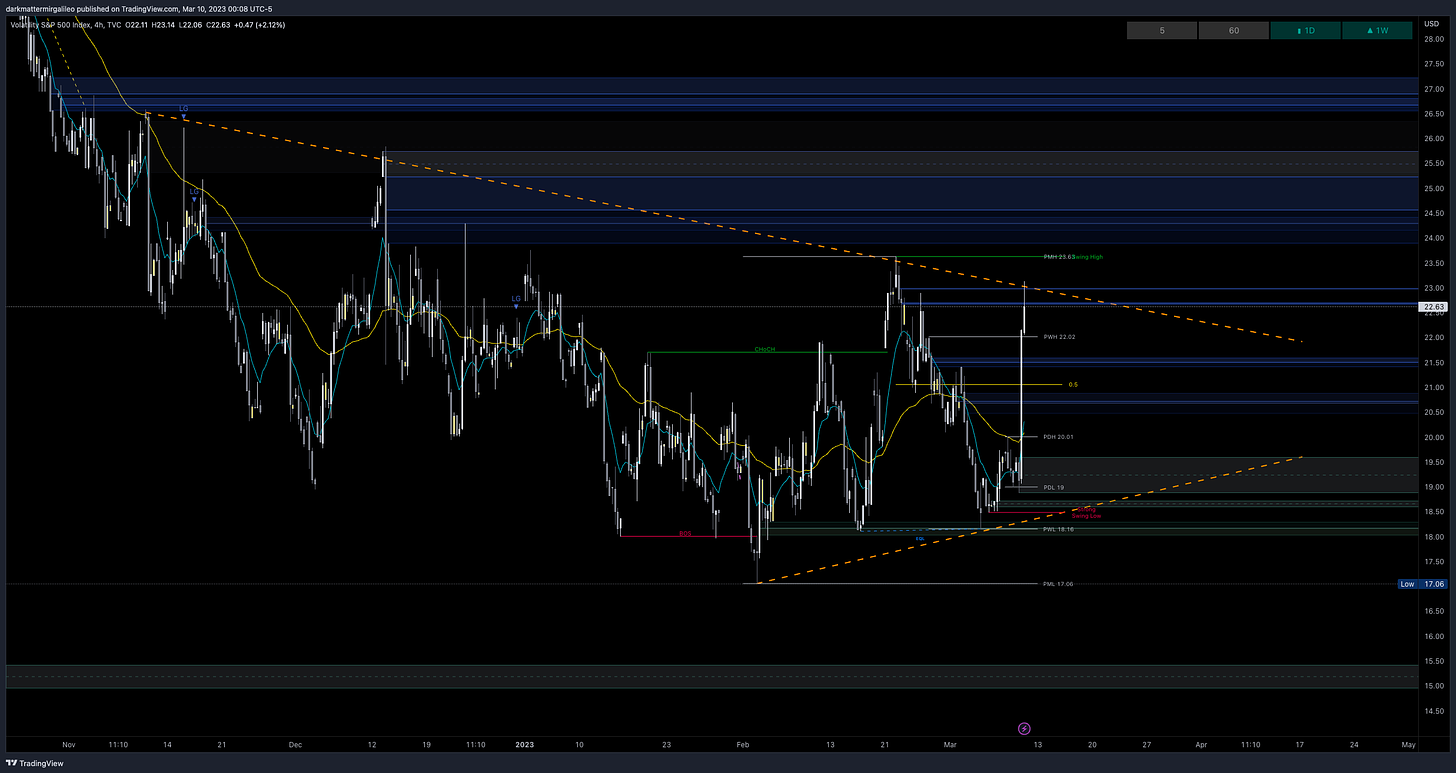1456x773 pixels.
Task: Select the green Swing High label
Action: pos(1090,257)
